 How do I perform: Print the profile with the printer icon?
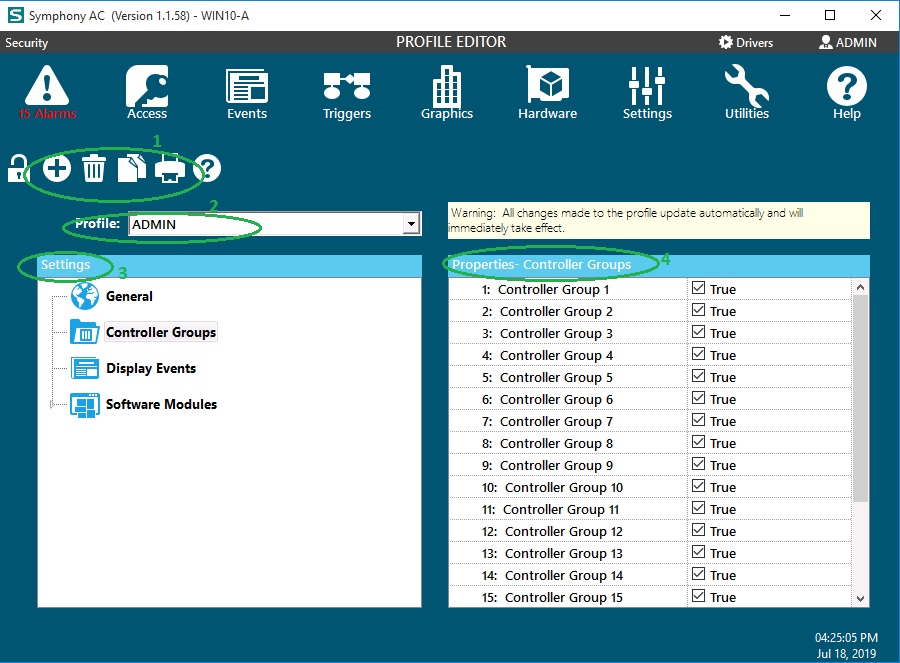click(170, 168)
